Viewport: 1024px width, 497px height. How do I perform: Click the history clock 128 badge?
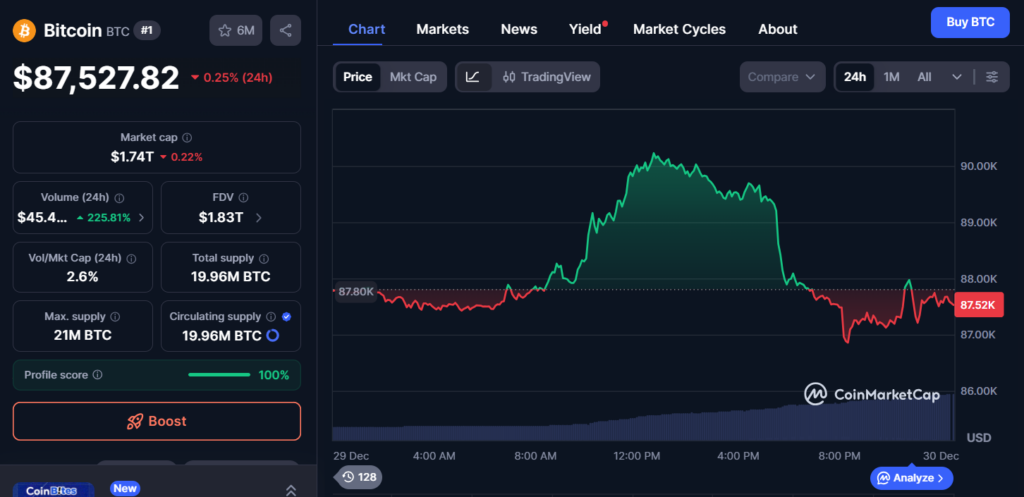coord(359,477)
